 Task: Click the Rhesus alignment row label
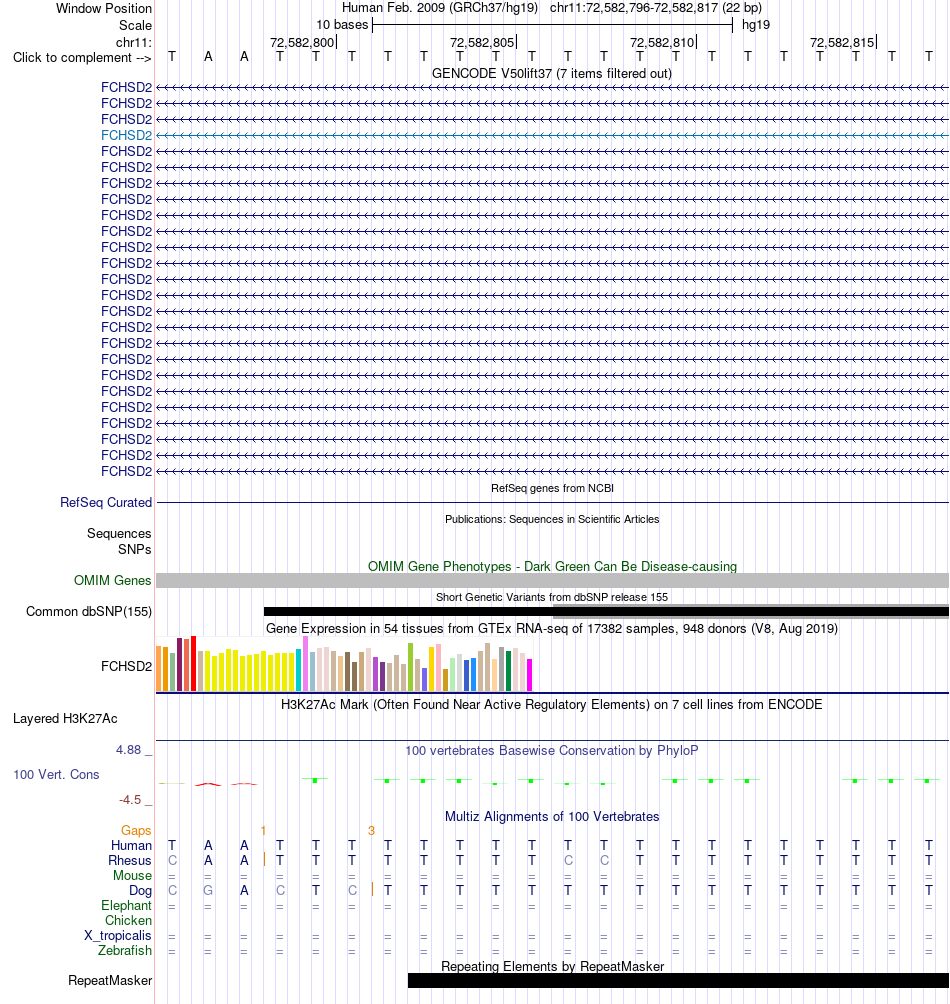point(130,861)
